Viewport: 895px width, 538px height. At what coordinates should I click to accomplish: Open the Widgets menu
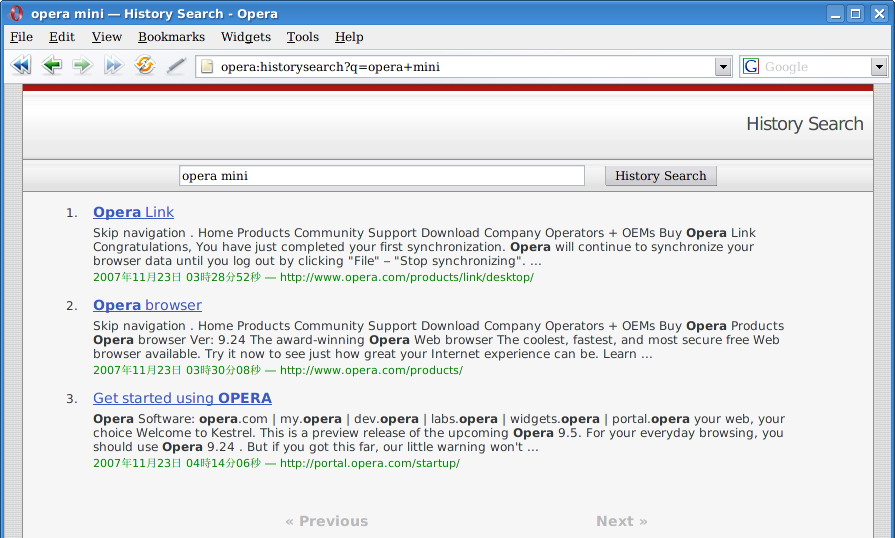(246, 37)
